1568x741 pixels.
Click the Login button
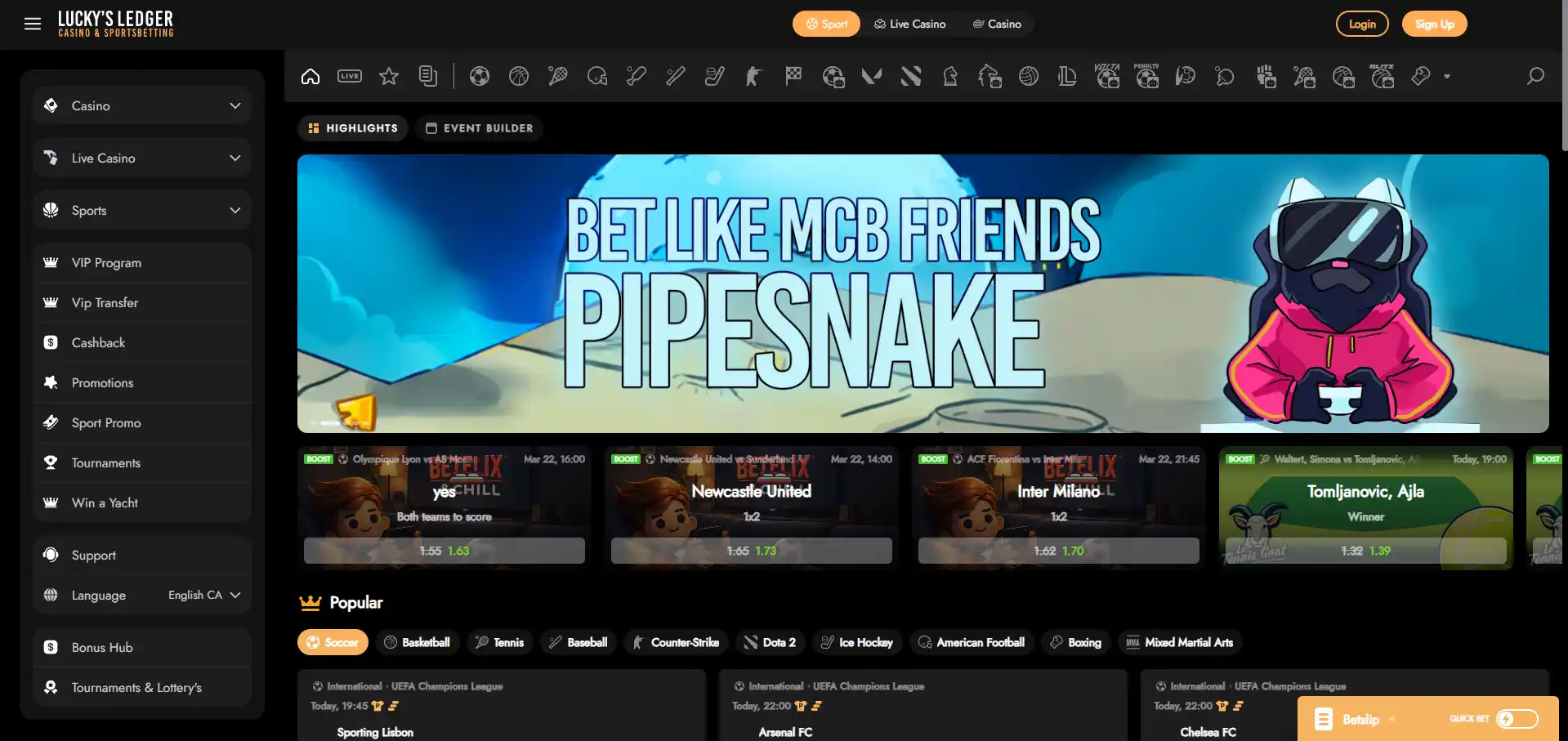1362,24
